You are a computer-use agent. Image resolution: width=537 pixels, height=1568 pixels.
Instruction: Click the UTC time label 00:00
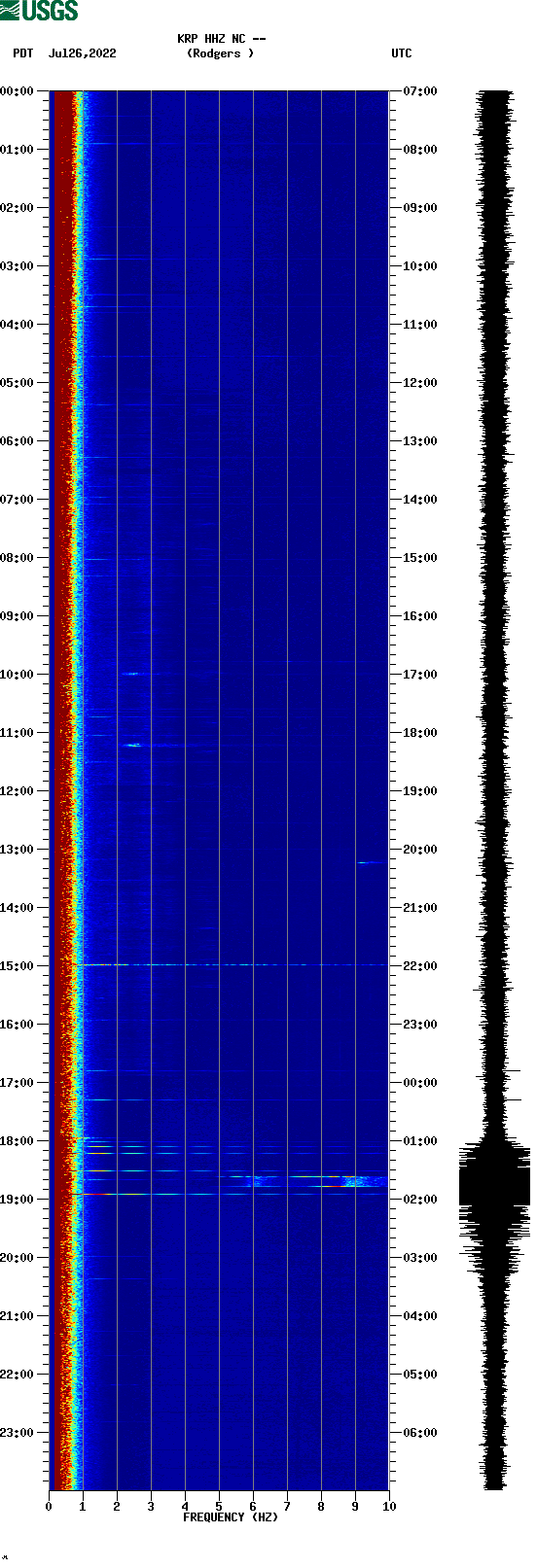(x=420, y=1083)
